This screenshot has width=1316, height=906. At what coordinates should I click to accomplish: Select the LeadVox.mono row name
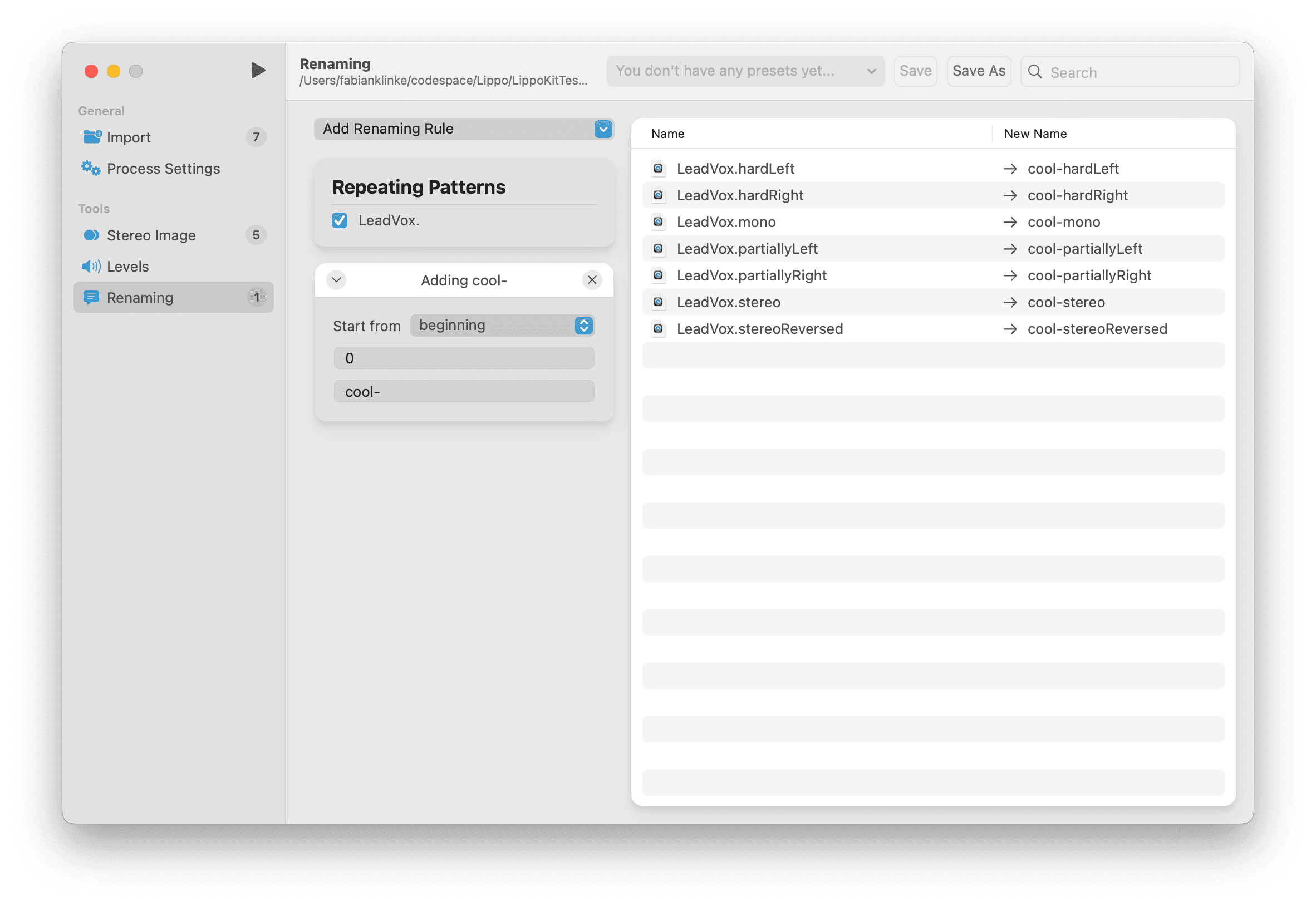point(726,222)
